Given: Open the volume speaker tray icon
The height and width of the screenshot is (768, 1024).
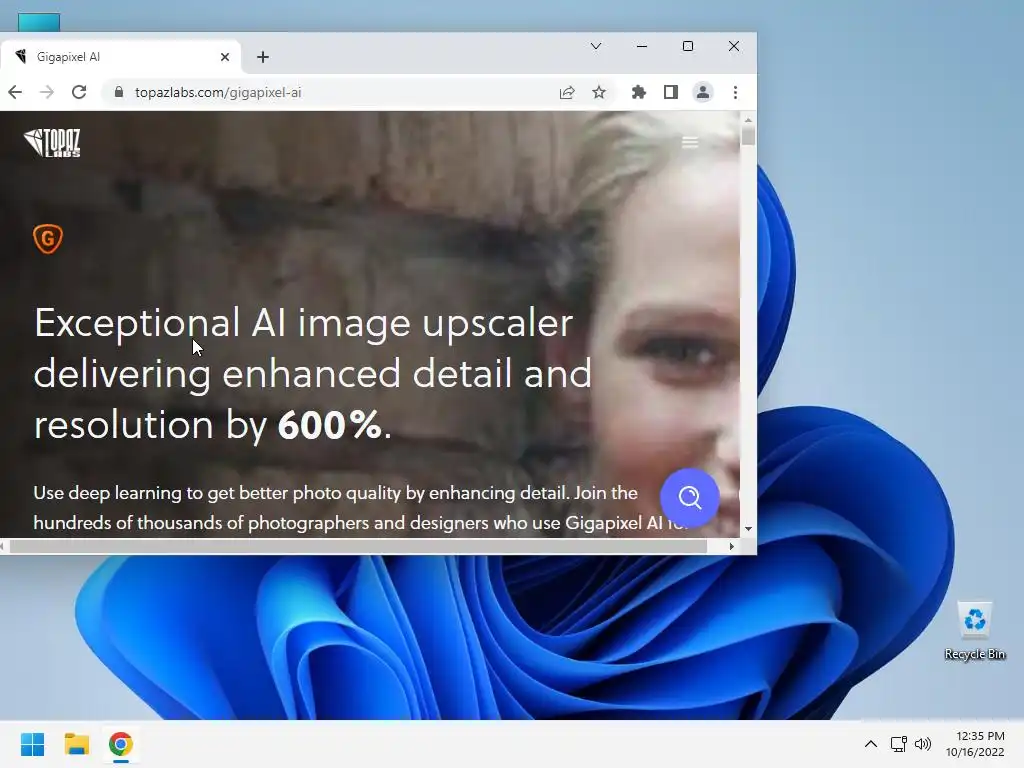Looking at the screenshot, I should [923, 744].
